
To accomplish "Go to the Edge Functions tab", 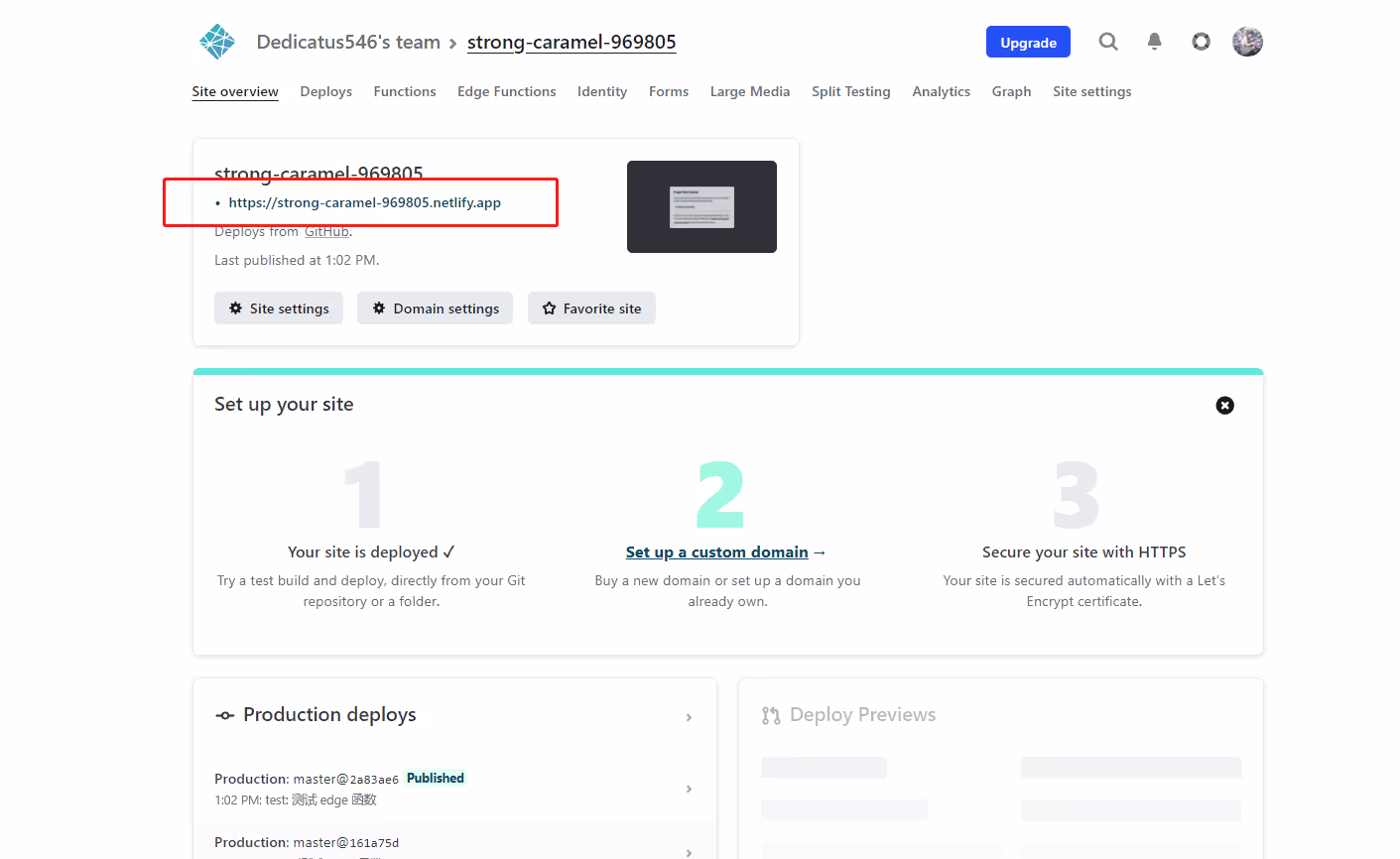I will click(507, 91).
